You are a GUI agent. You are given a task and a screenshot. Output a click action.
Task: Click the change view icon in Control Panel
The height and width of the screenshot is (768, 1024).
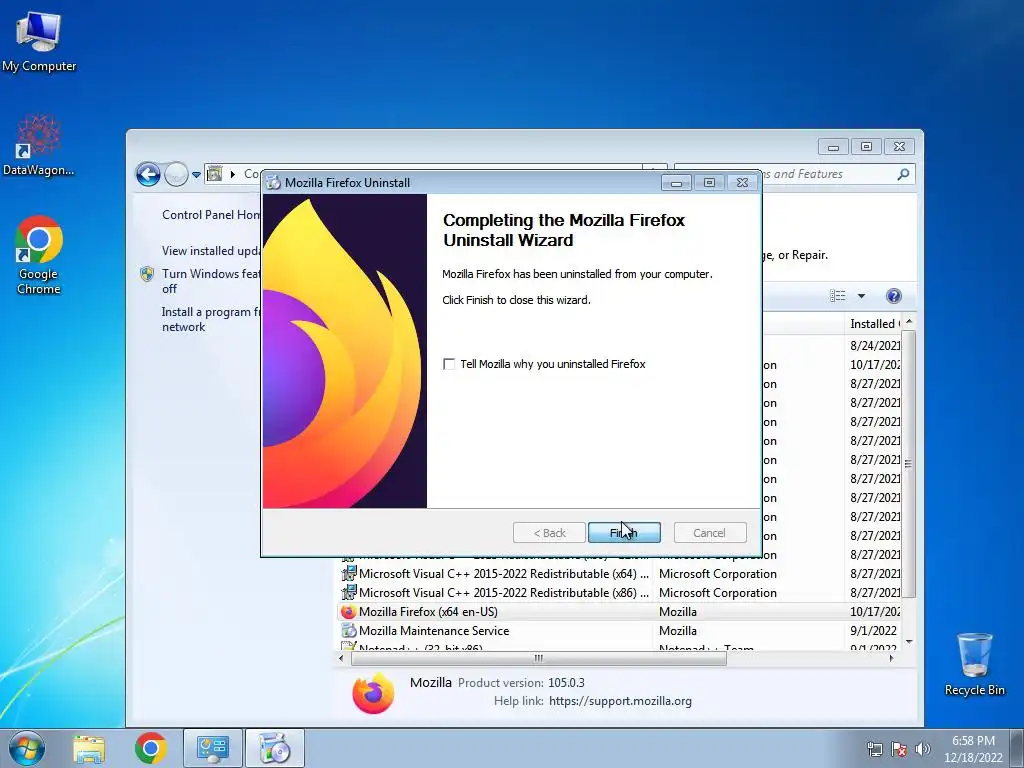tap(837, 296)
